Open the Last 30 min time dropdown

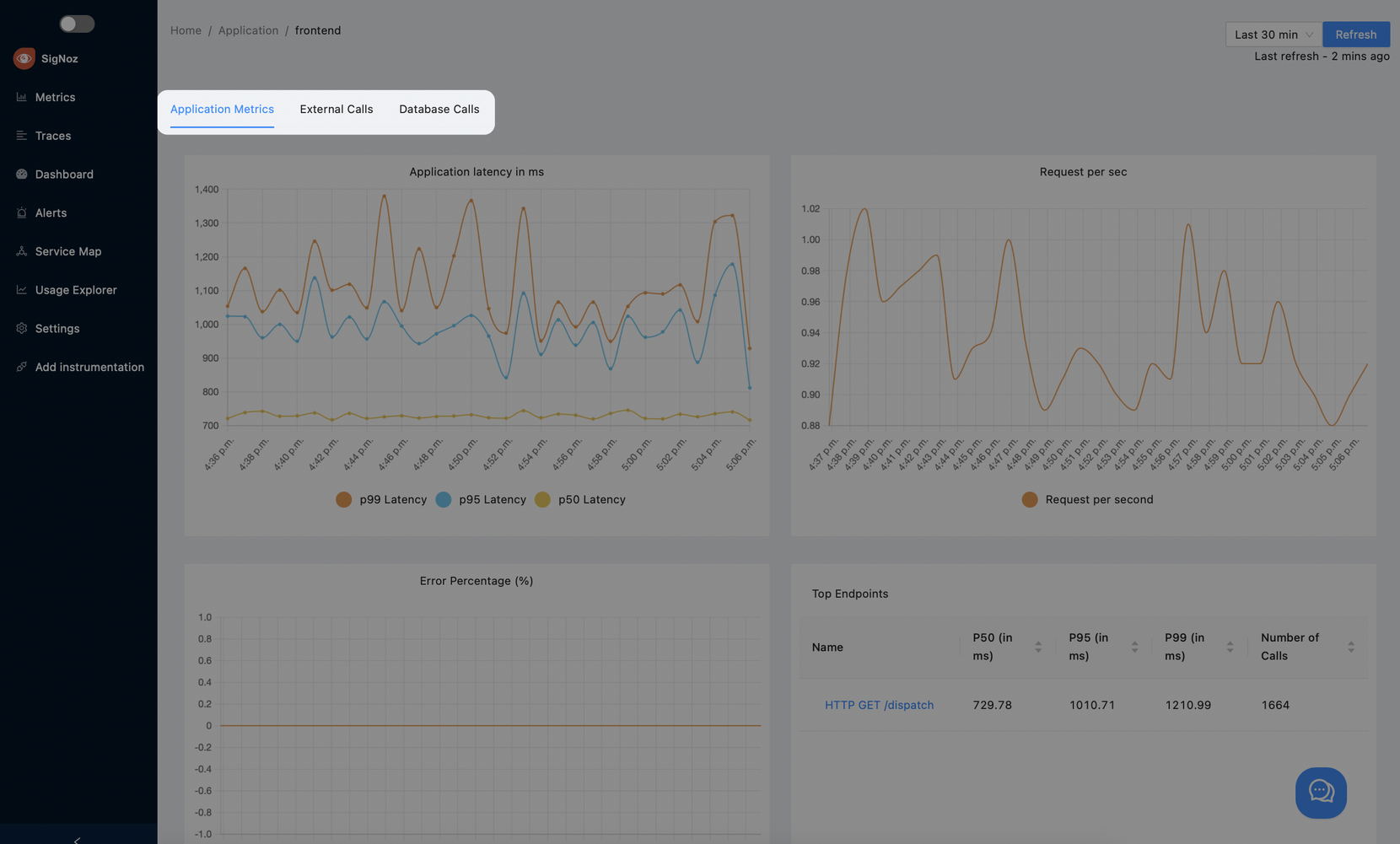tap(1273, 35)
